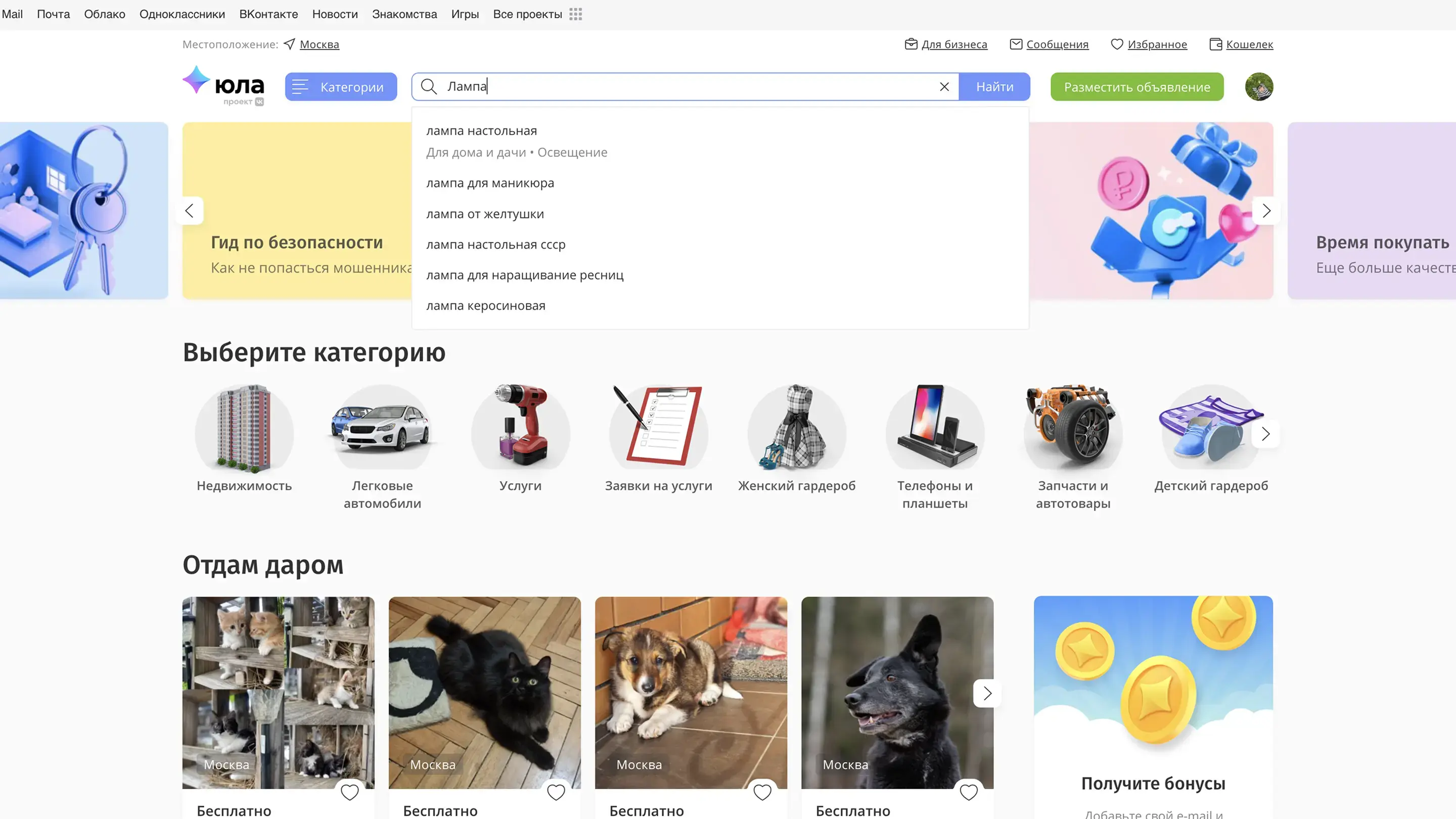The image size is (1456, 819).
Task: Clear the search field with X icon
Action: (944, 86)
